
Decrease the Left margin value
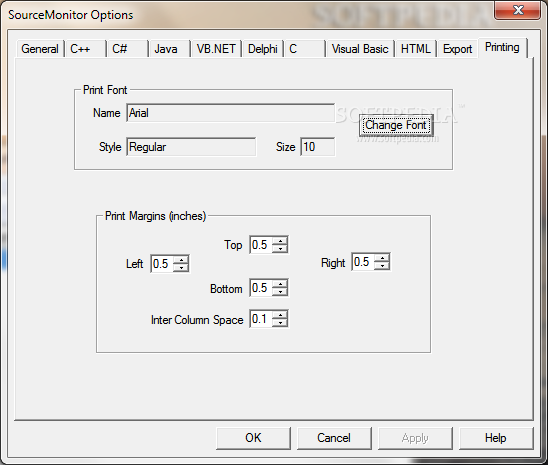(x=181, y=268)
